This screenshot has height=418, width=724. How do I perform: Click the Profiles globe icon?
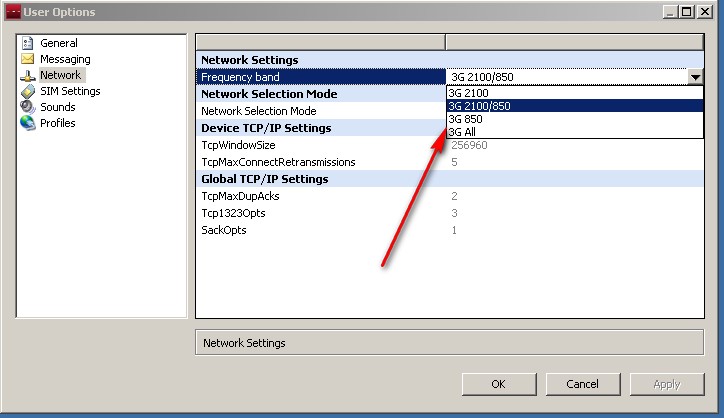[28, 123]
